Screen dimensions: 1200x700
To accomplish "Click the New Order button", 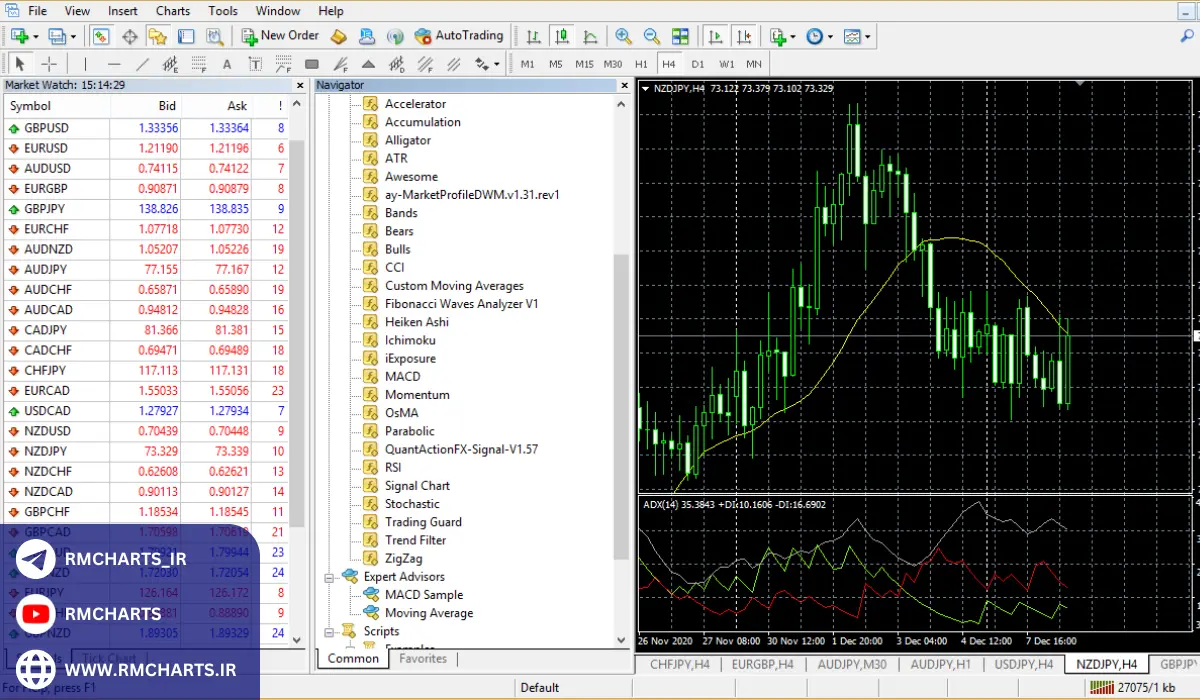I will click(280, 36).
